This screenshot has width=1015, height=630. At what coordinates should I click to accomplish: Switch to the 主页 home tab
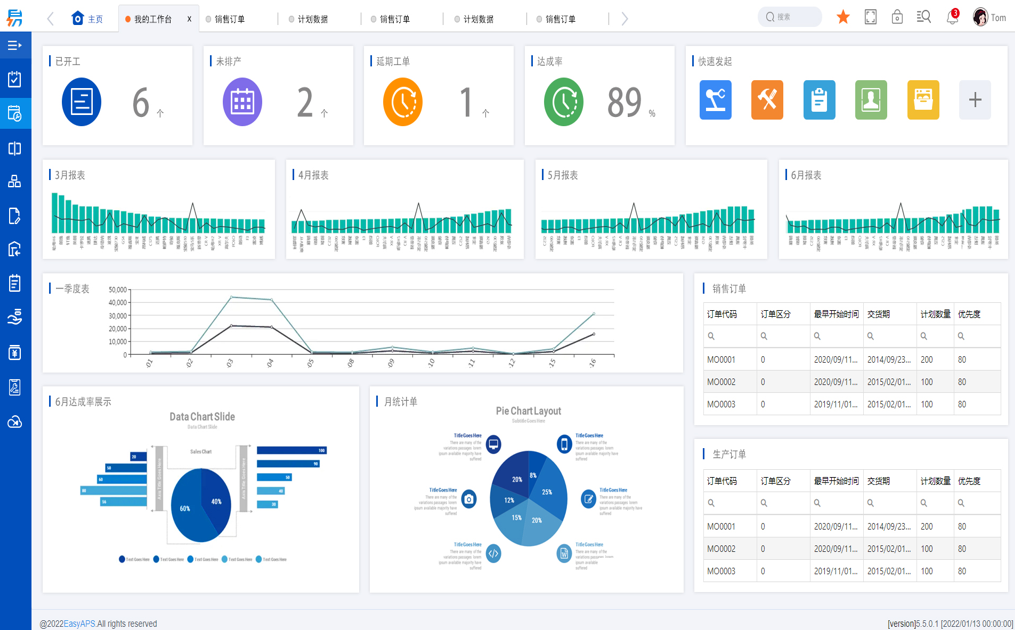tap(87, 19)
